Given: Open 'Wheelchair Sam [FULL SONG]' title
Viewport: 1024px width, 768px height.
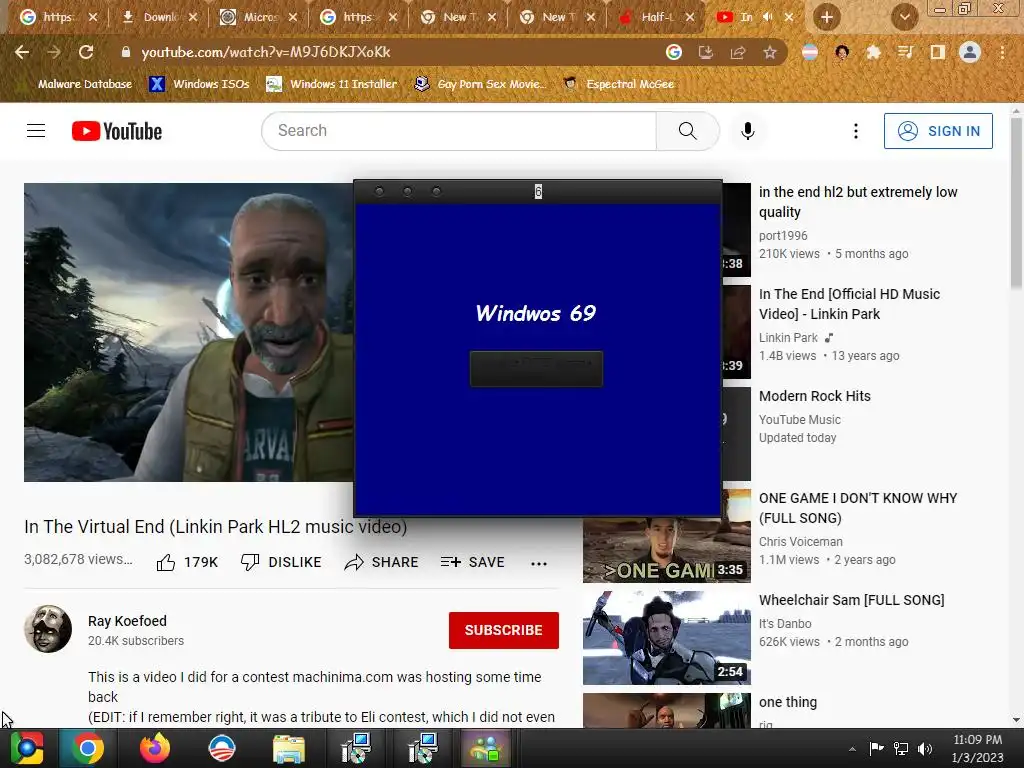Looking at the screenshot, I should coord(852,600).
